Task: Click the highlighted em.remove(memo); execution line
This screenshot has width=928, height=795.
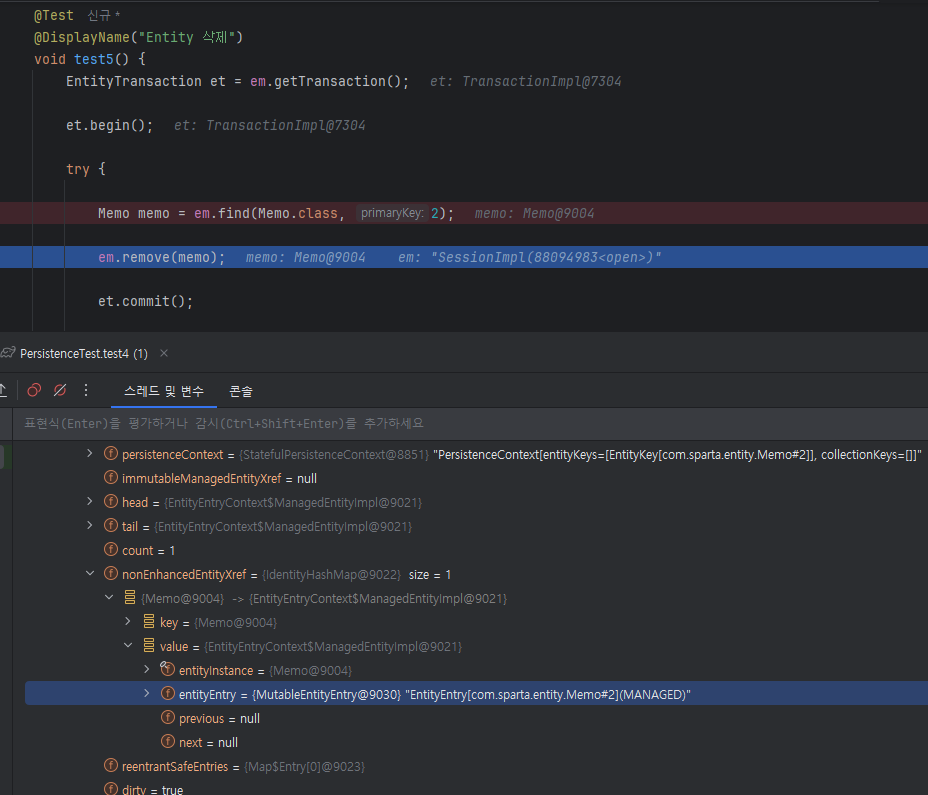Action: (464, 257)
